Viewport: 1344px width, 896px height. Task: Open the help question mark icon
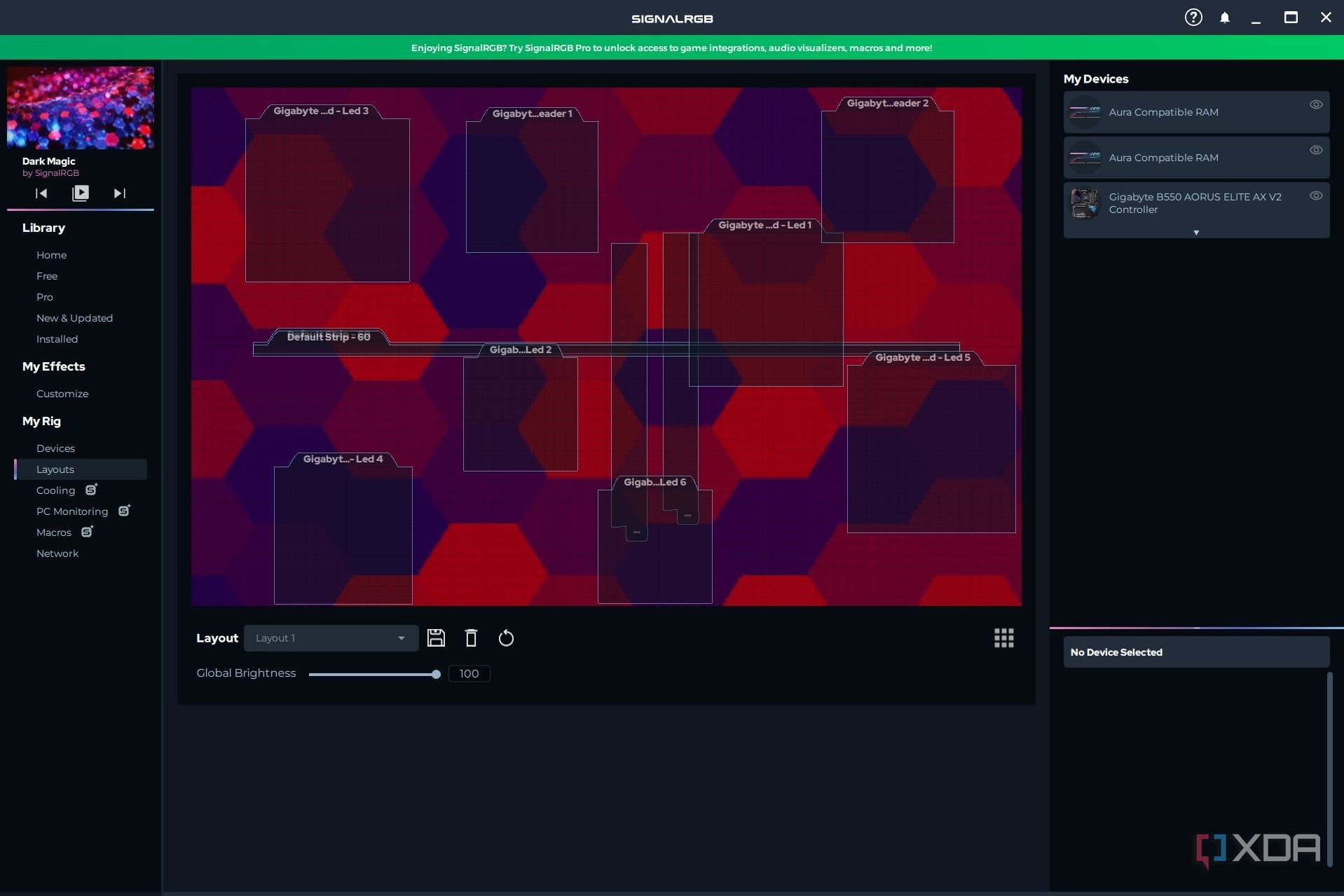click(1193, 18)
